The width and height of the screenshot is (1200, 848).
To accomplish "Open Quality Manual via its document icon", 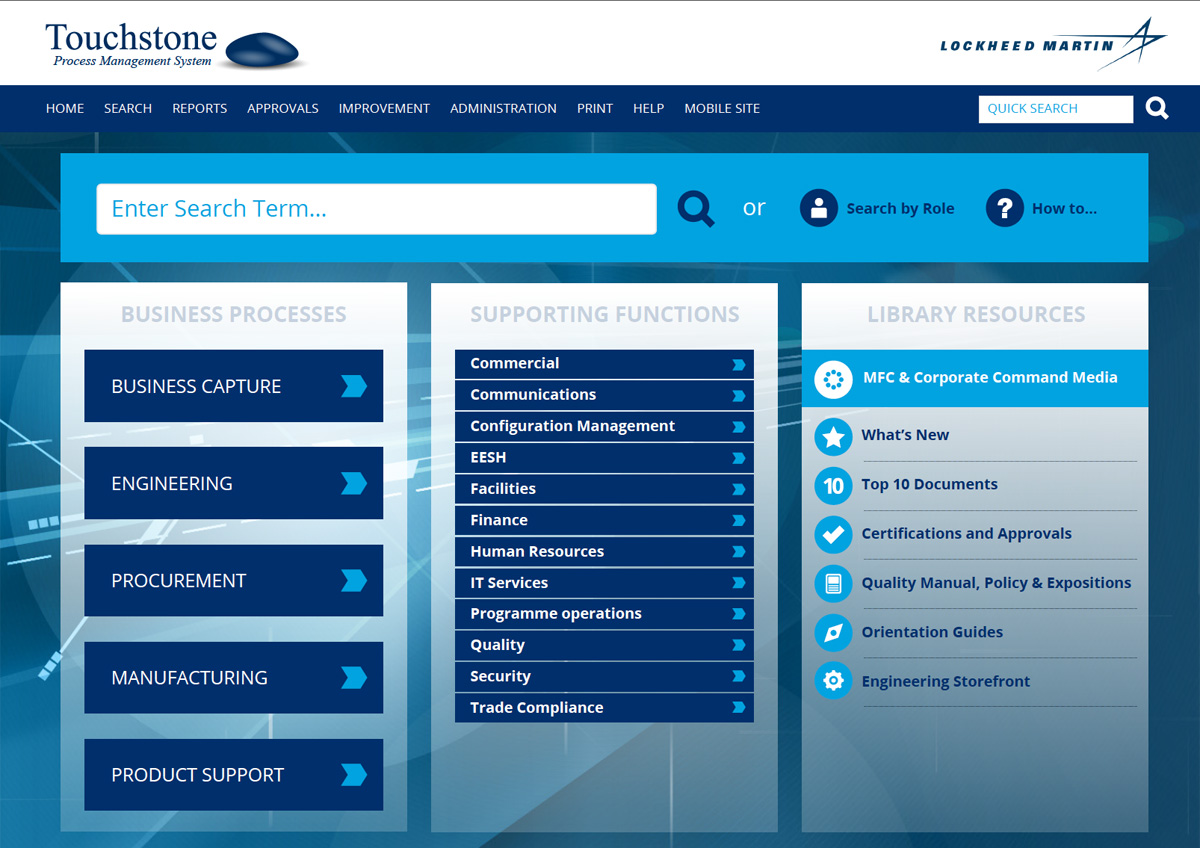I will 833,583.
